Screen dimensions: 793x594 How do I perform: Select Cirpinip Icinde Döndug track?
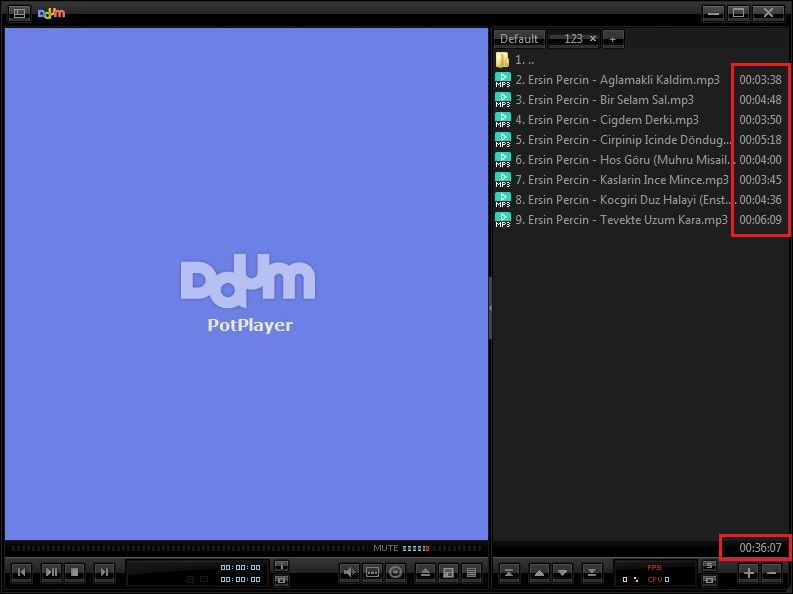click(x=639, y=140)
